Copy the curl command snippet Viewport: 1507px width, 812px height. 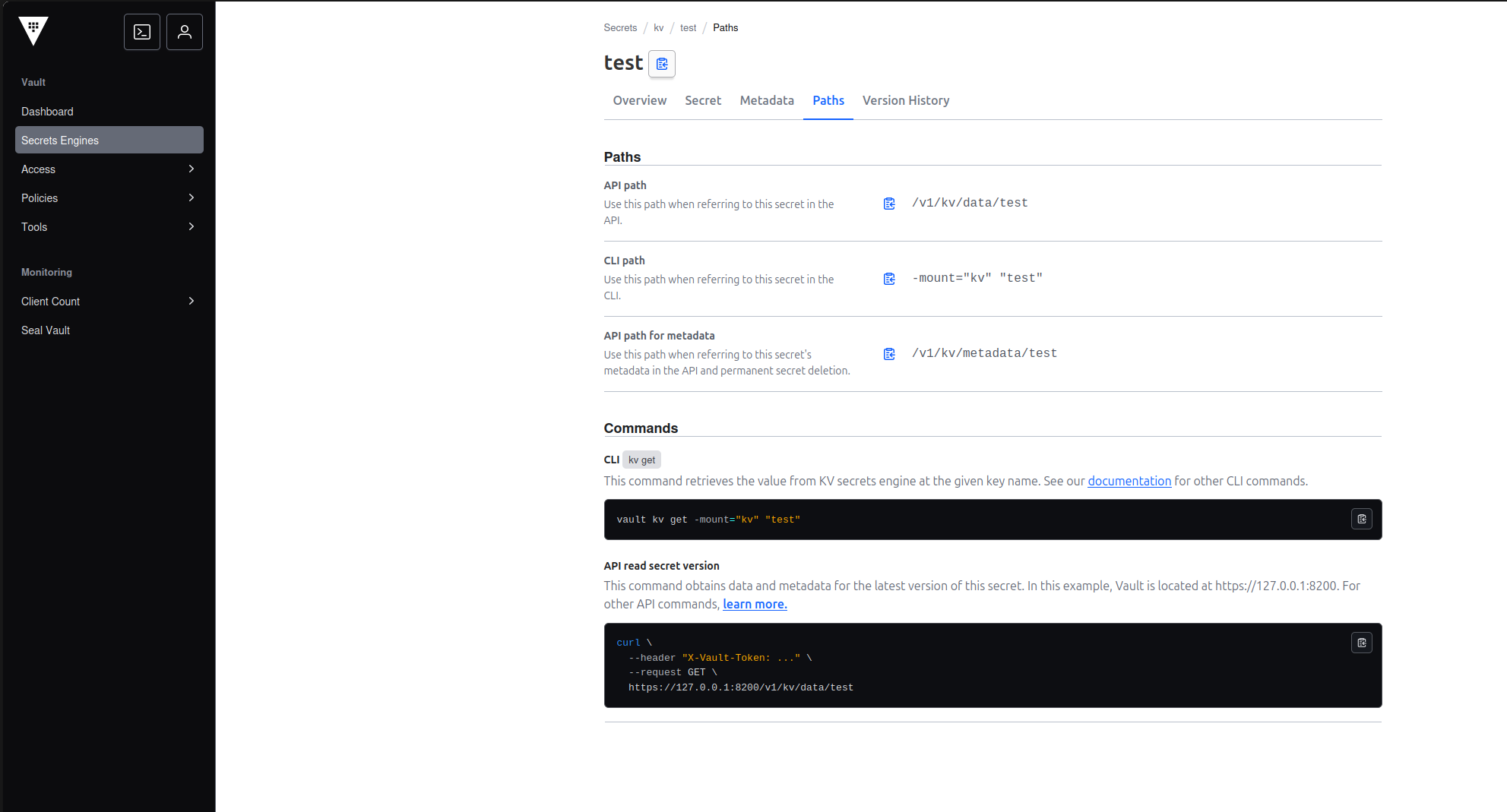point(1361,643)
